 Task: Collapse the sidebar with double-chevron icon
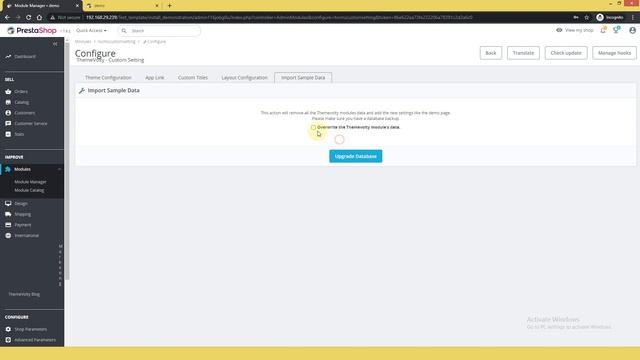click(55, 44)
